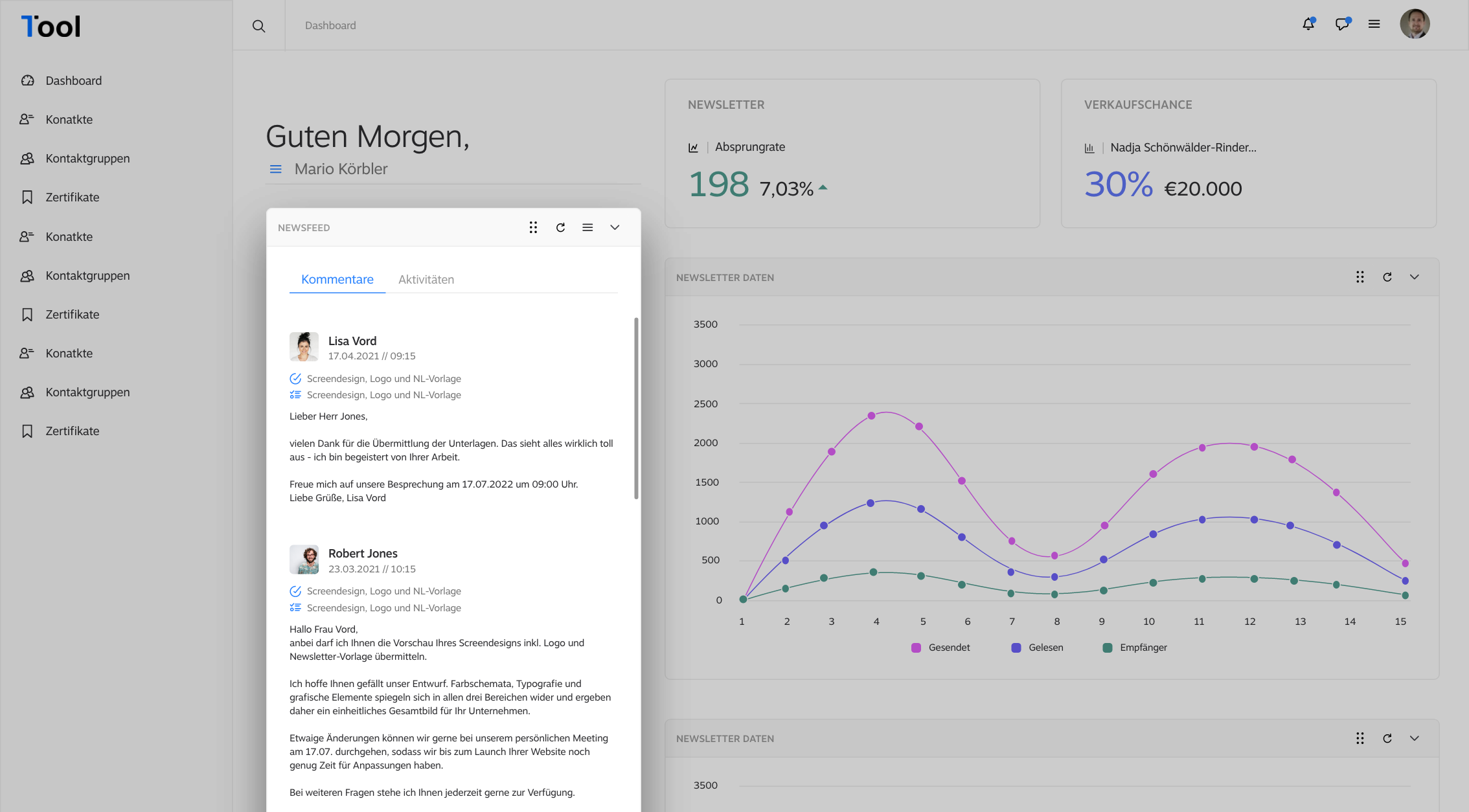
Task: Toggle the Gelesen legend series
Action: click(1037, 648)
